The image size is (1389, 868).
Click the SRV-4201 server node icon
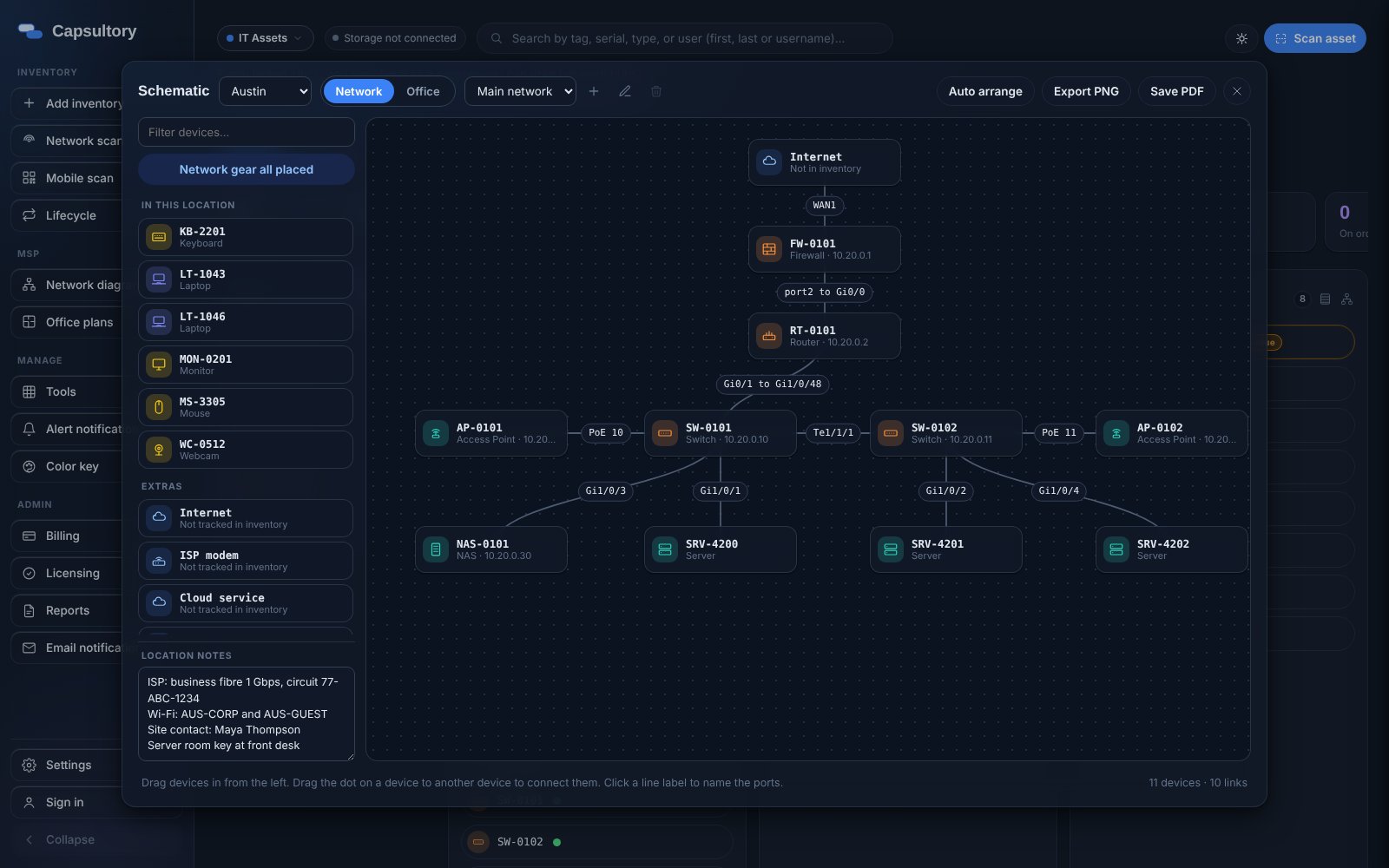(891, 549)
